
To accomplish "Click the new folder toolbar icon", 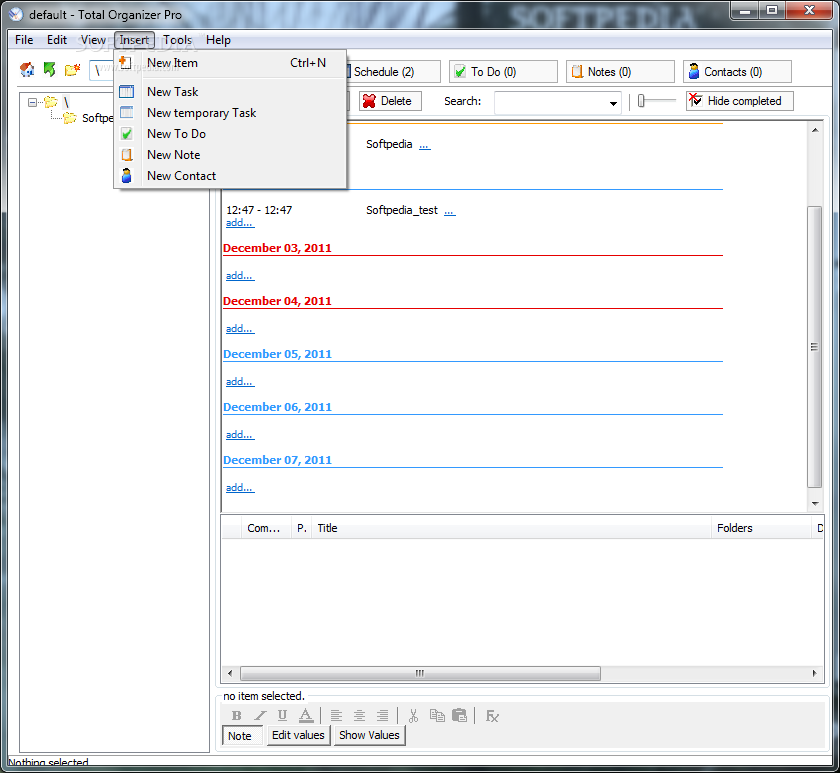I will [x=72, y=70].
